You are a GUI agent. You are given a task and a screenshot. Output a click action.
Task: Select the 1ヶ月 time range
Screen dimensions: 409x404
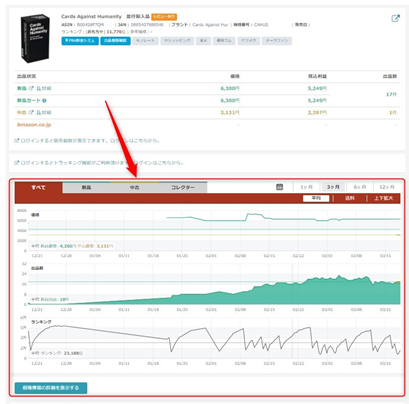click(306, 187)
